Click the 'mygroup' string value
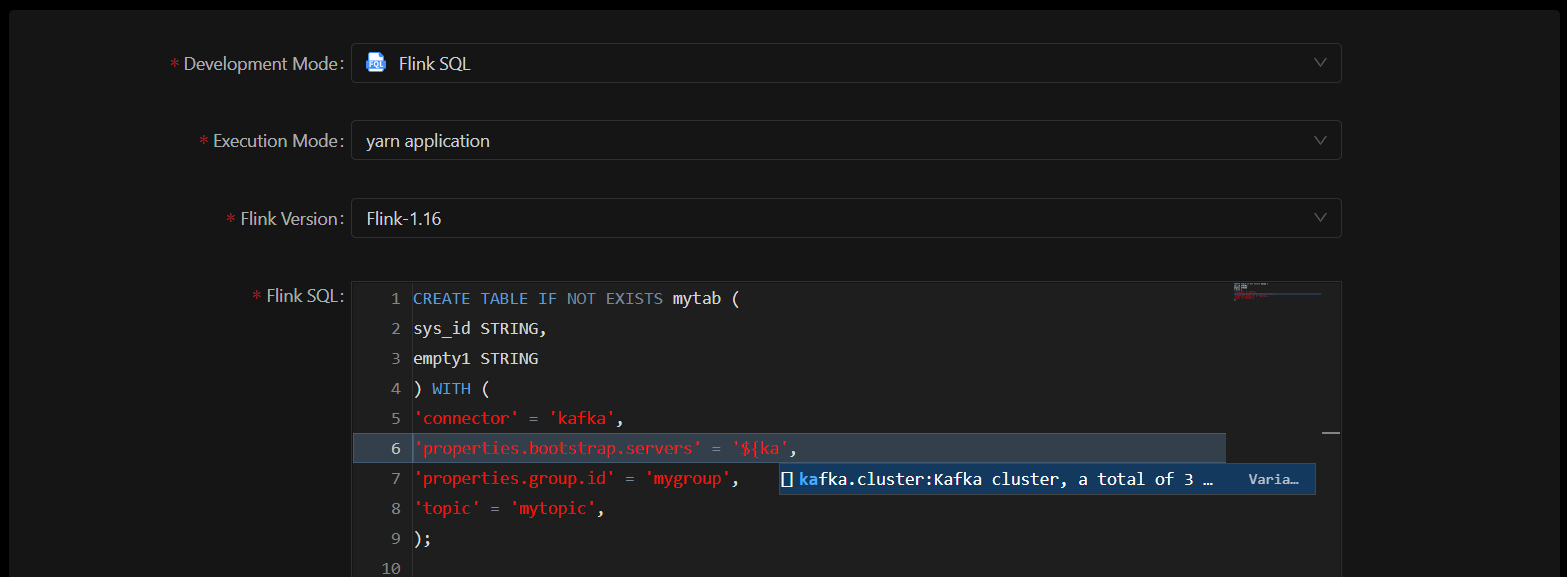This screenshot has height=577, width=1567. pyautogui.click(x=691, y=479)
